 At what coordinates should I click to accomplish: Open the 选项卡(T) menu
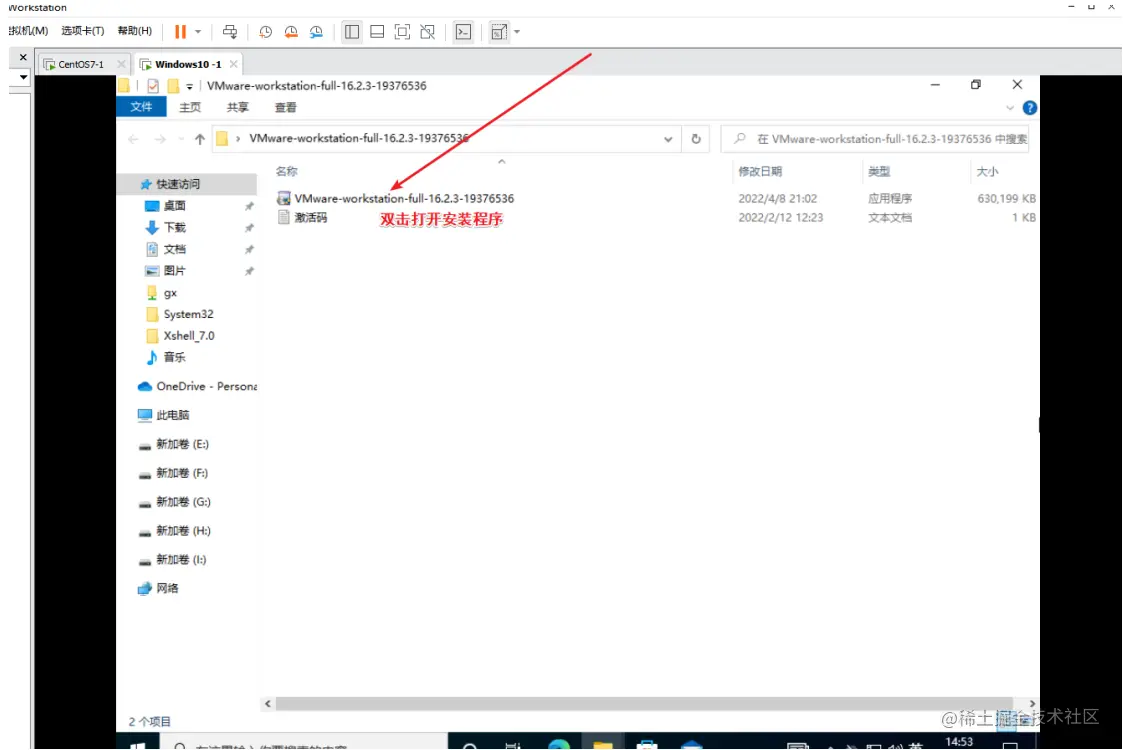(82, 31)
